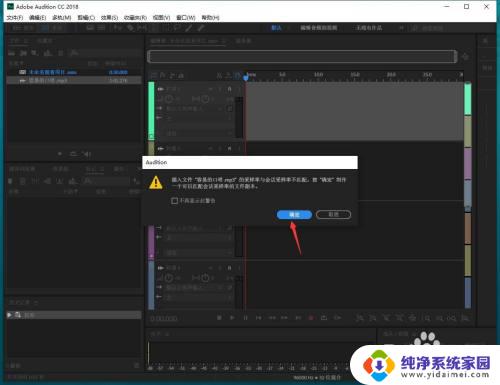Click the Play button in the transport bar
Image resolution: width=500 pixels, height=385 pixels.
click(x=232, y=318)
